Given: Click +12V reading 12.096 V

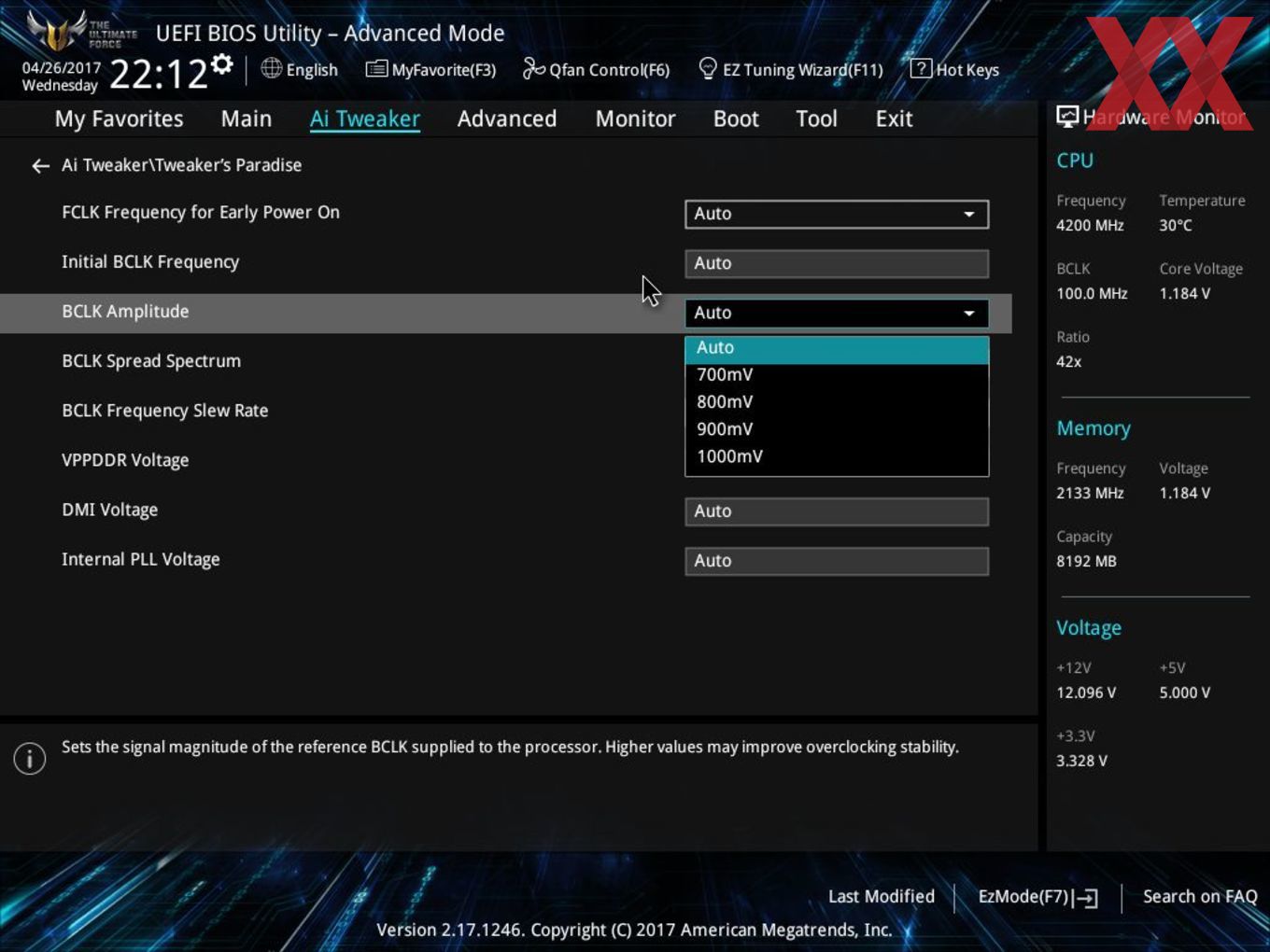Looking at the screenshot, I should 1086,693.
